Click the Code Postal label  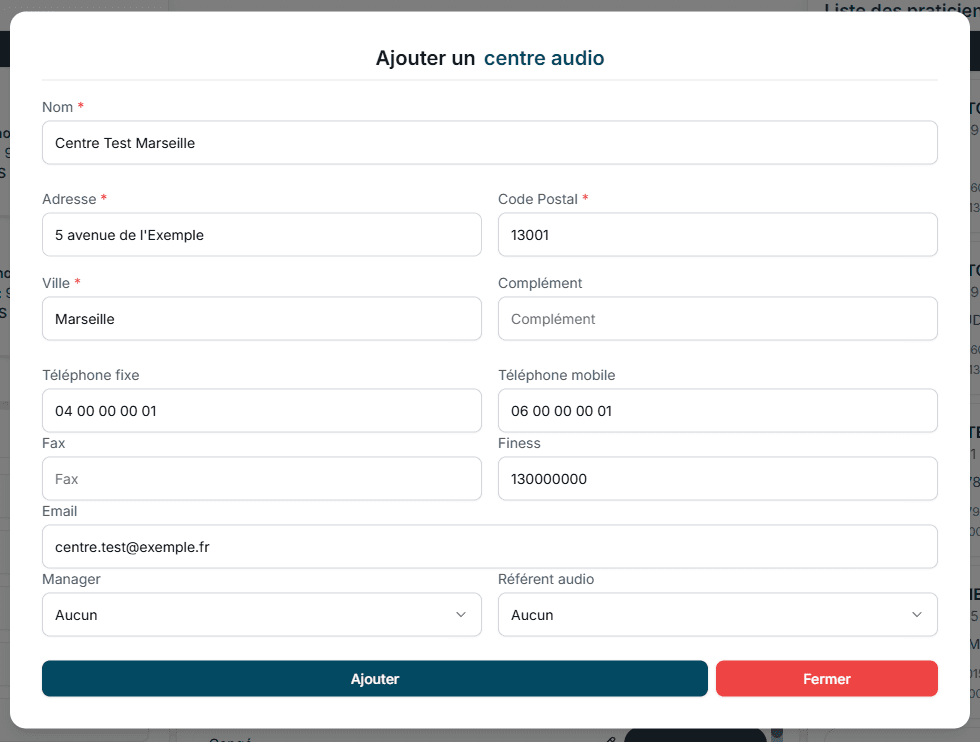(x=538, y=199)
